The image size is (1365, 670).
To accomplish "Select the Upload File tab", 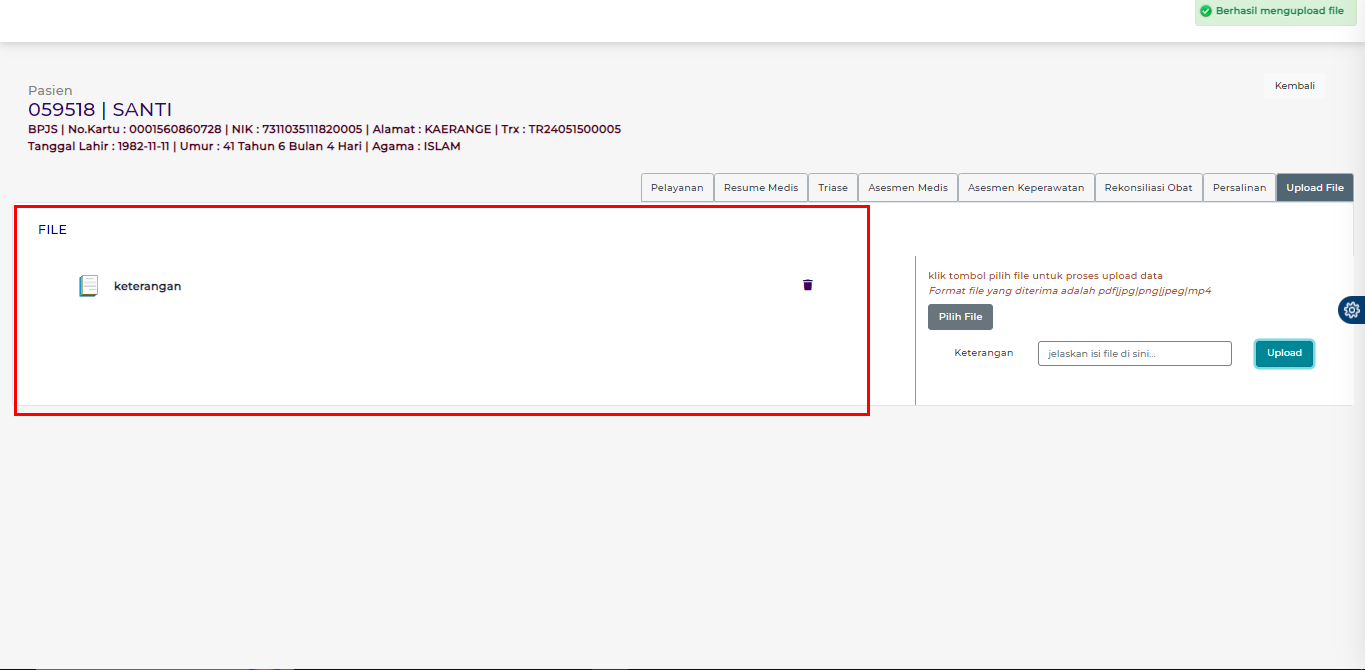I will (x=1314, y=188).
